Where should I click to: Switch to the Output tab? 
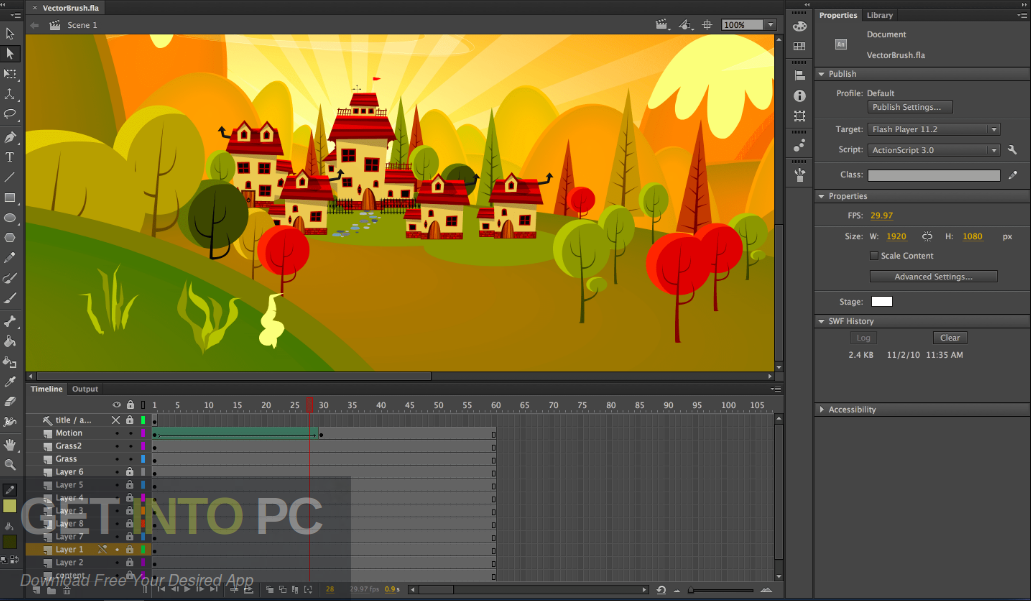(85, 389)
